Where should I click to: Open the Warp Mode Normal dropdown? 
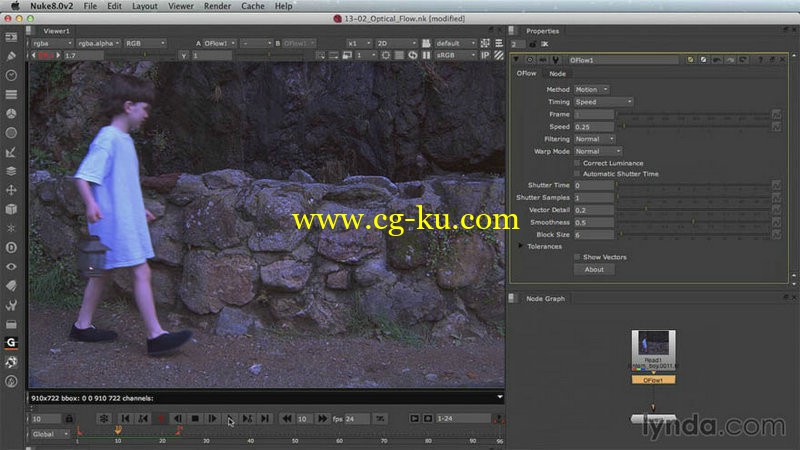(598, 152)
